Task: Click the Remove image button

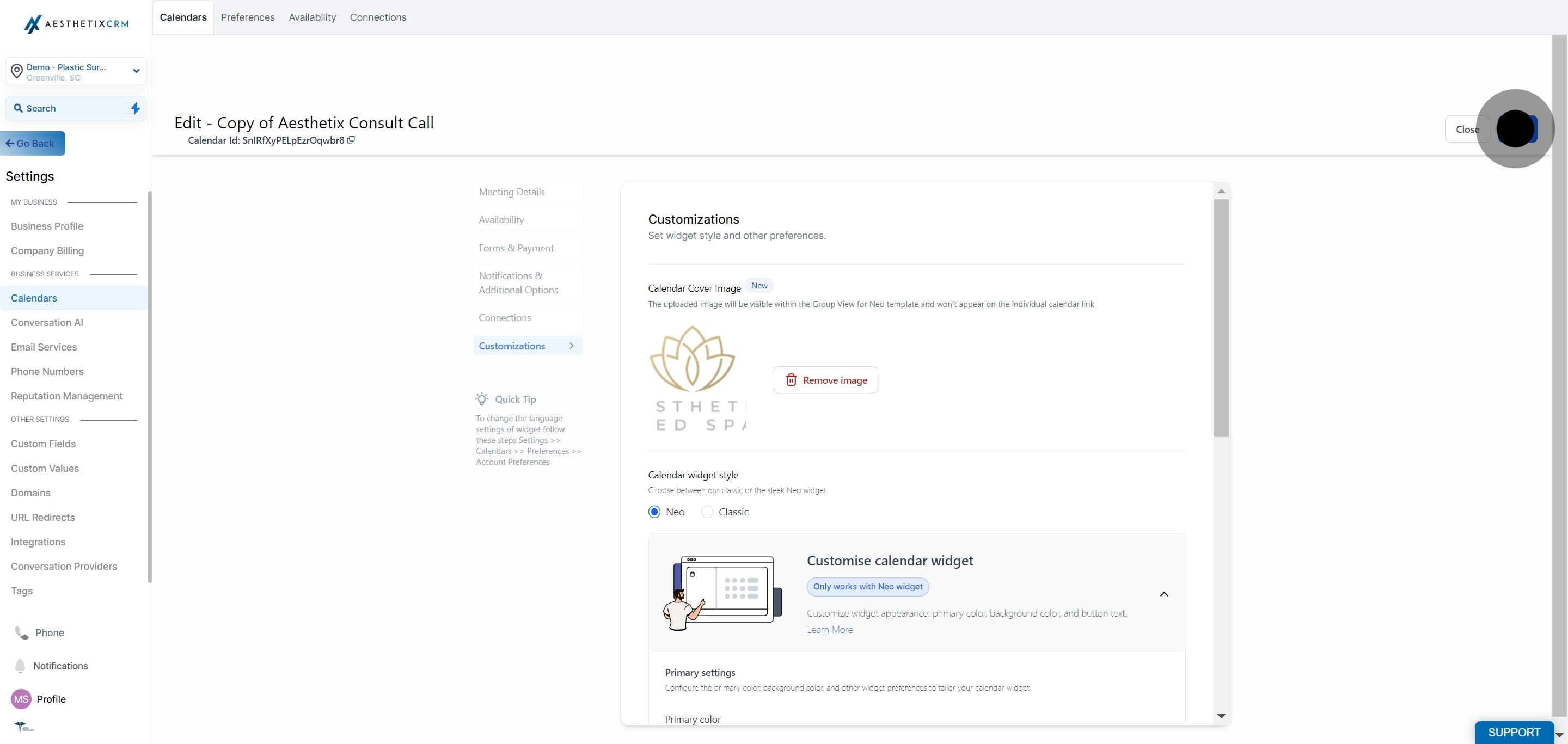Action: point(825,380)
